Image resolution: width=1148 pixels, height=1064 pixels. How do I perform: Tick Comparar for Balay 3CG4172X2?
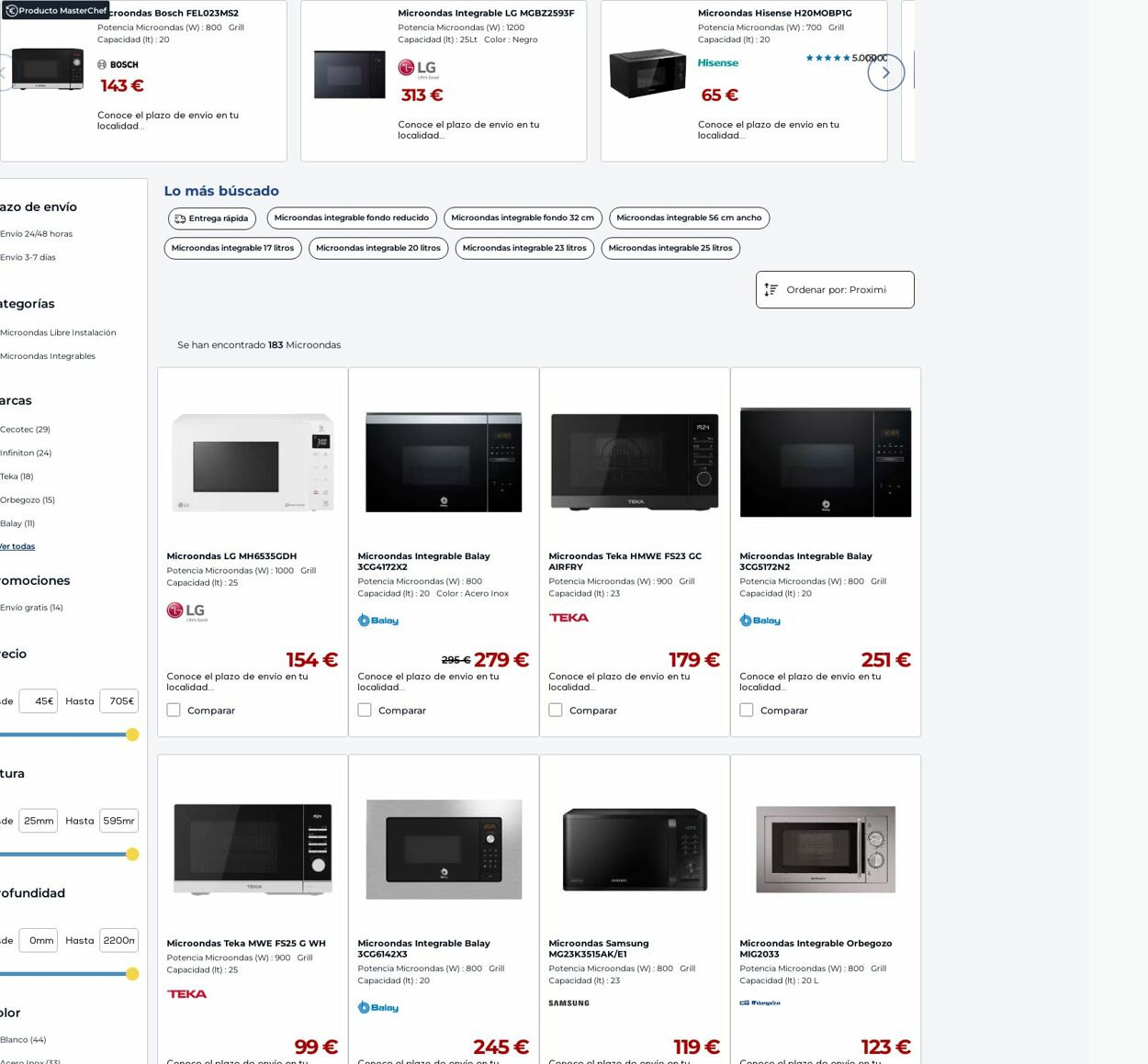pyautogui.click(x=365, y=710)
